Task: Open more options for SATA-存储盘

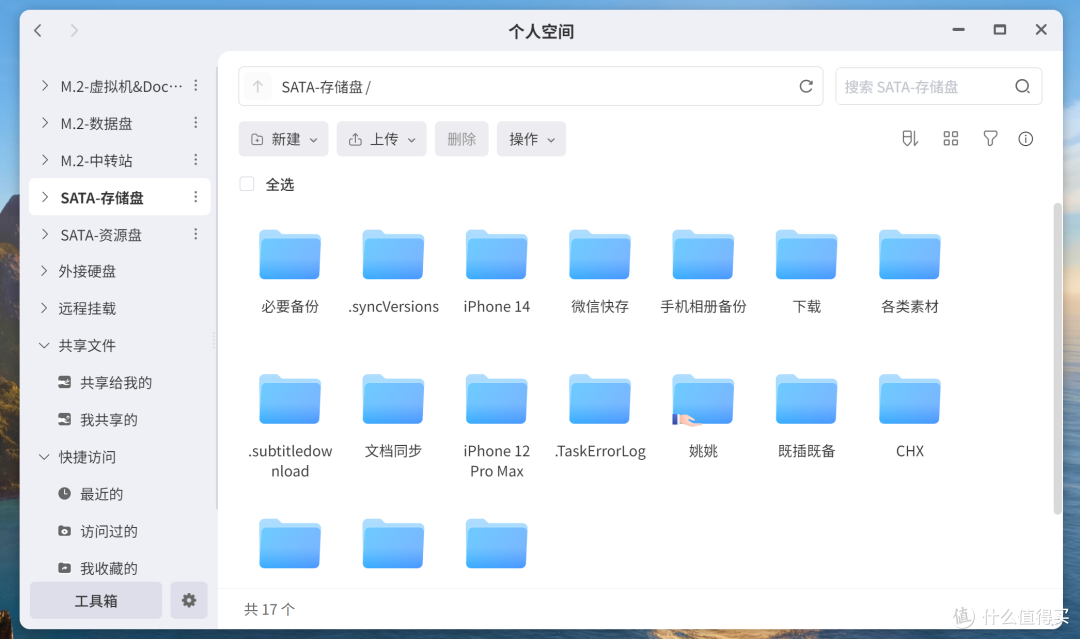Action: click(x=196, y=197)
